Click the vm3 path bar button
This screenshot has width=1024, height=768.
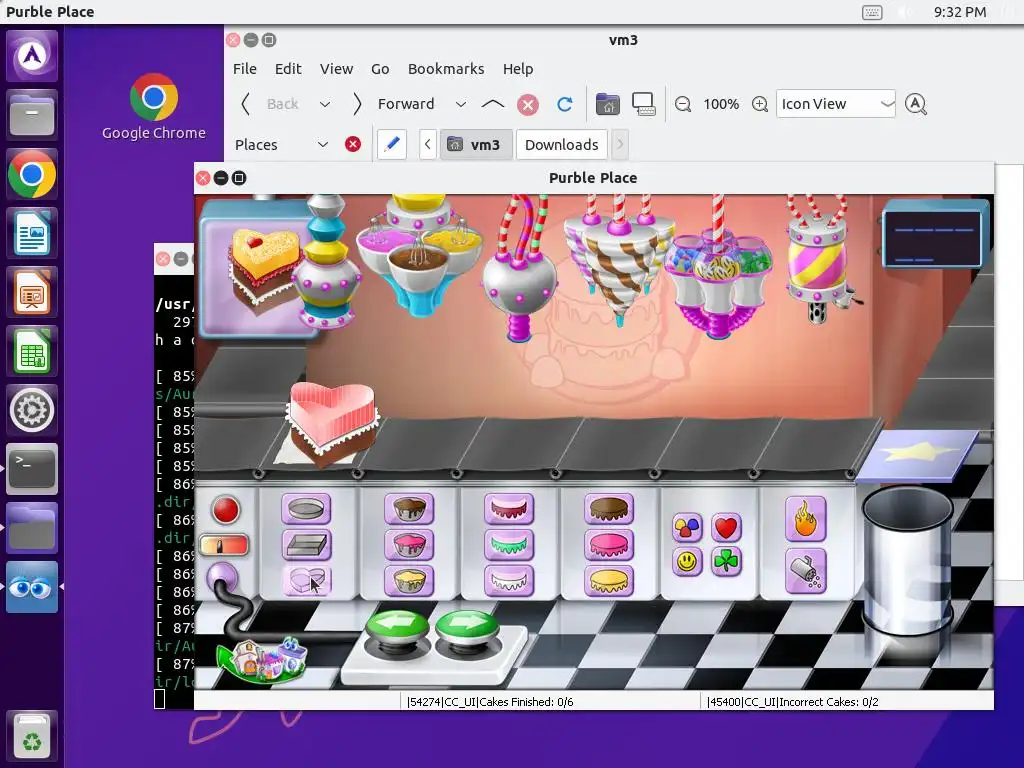[476, 144]
